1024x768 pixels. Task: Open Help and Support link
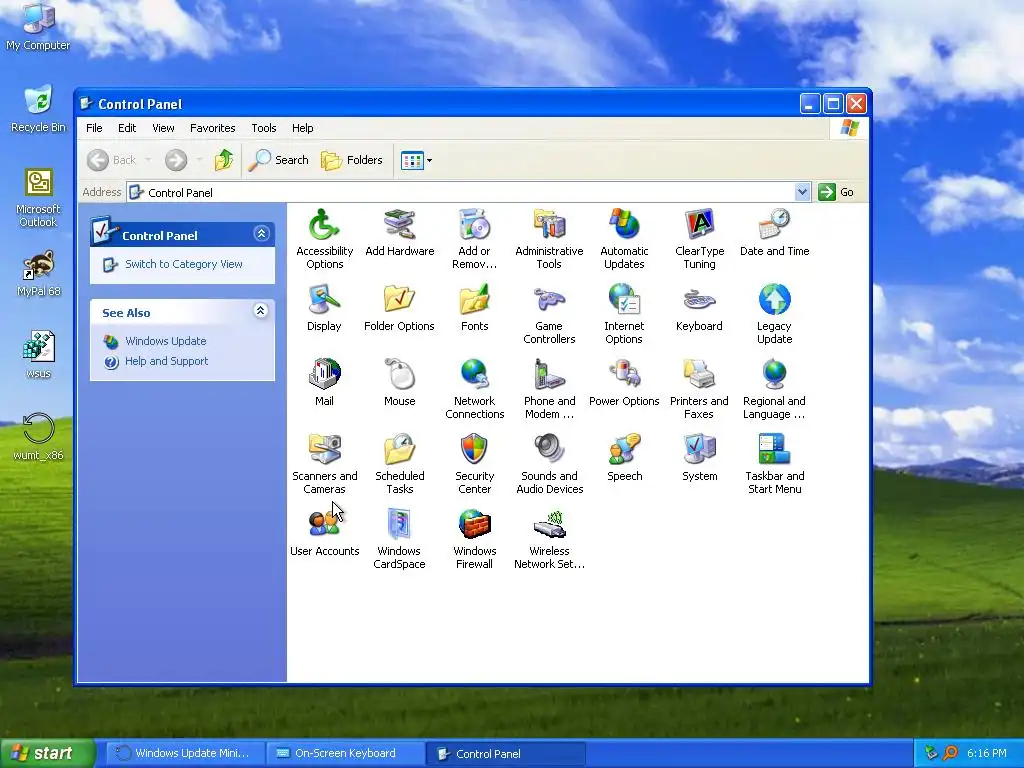pyautogui.click(x=167, y=361)
